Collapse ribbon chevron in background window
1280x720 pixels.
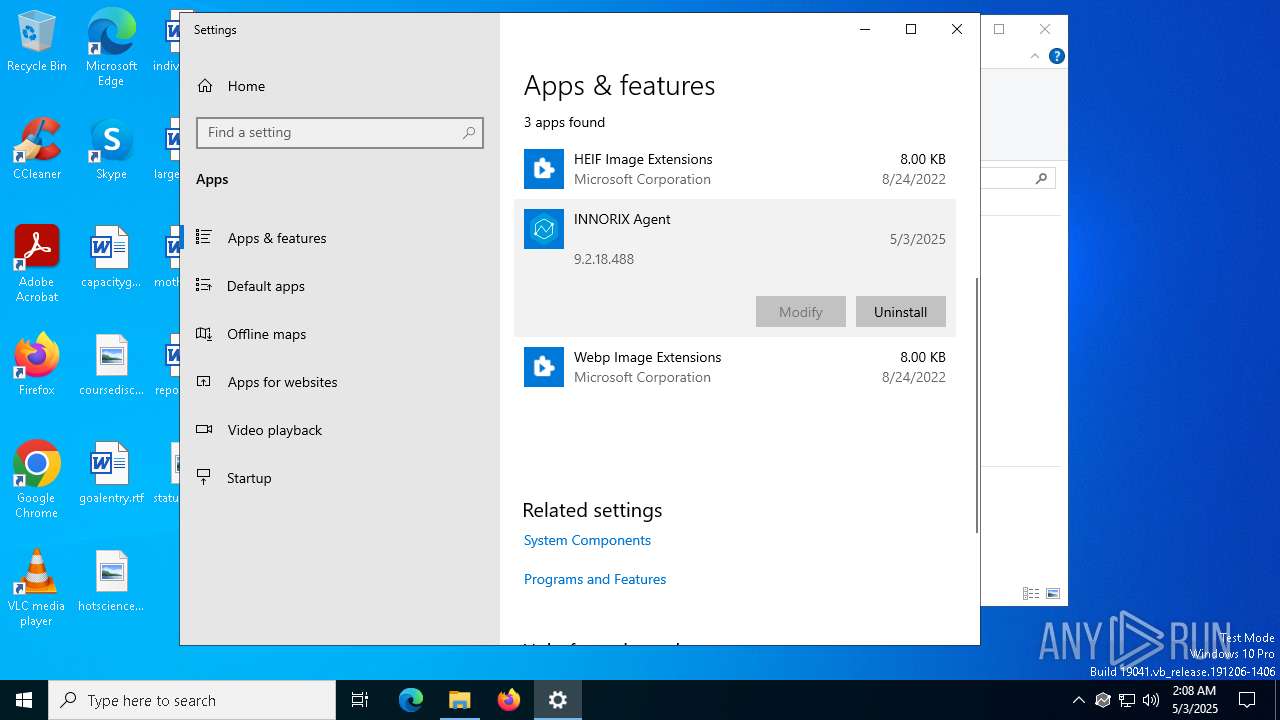pos(1034,56)
